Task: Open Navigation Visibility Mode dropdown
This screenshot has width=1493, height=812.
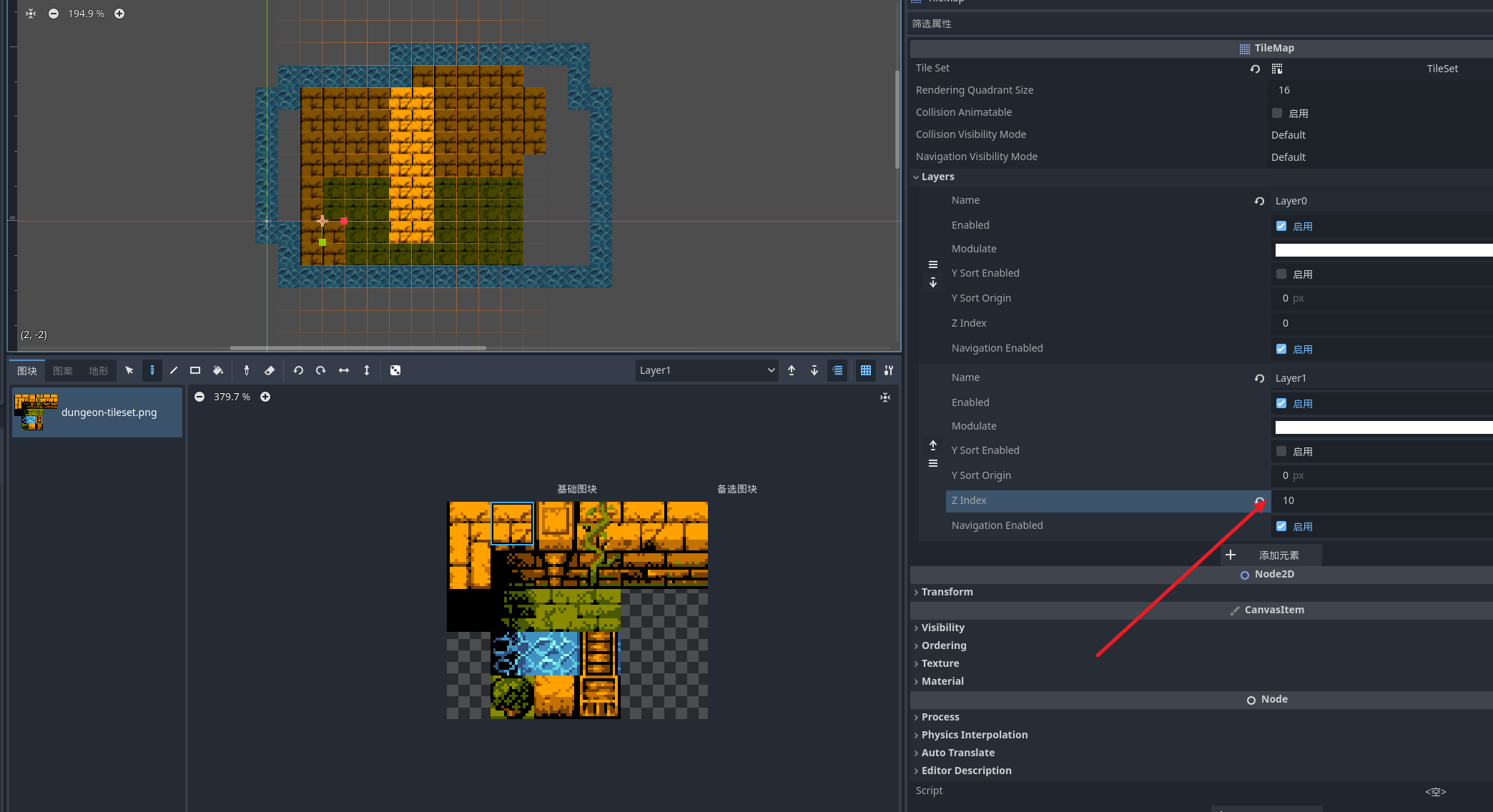Action: 1380,157
